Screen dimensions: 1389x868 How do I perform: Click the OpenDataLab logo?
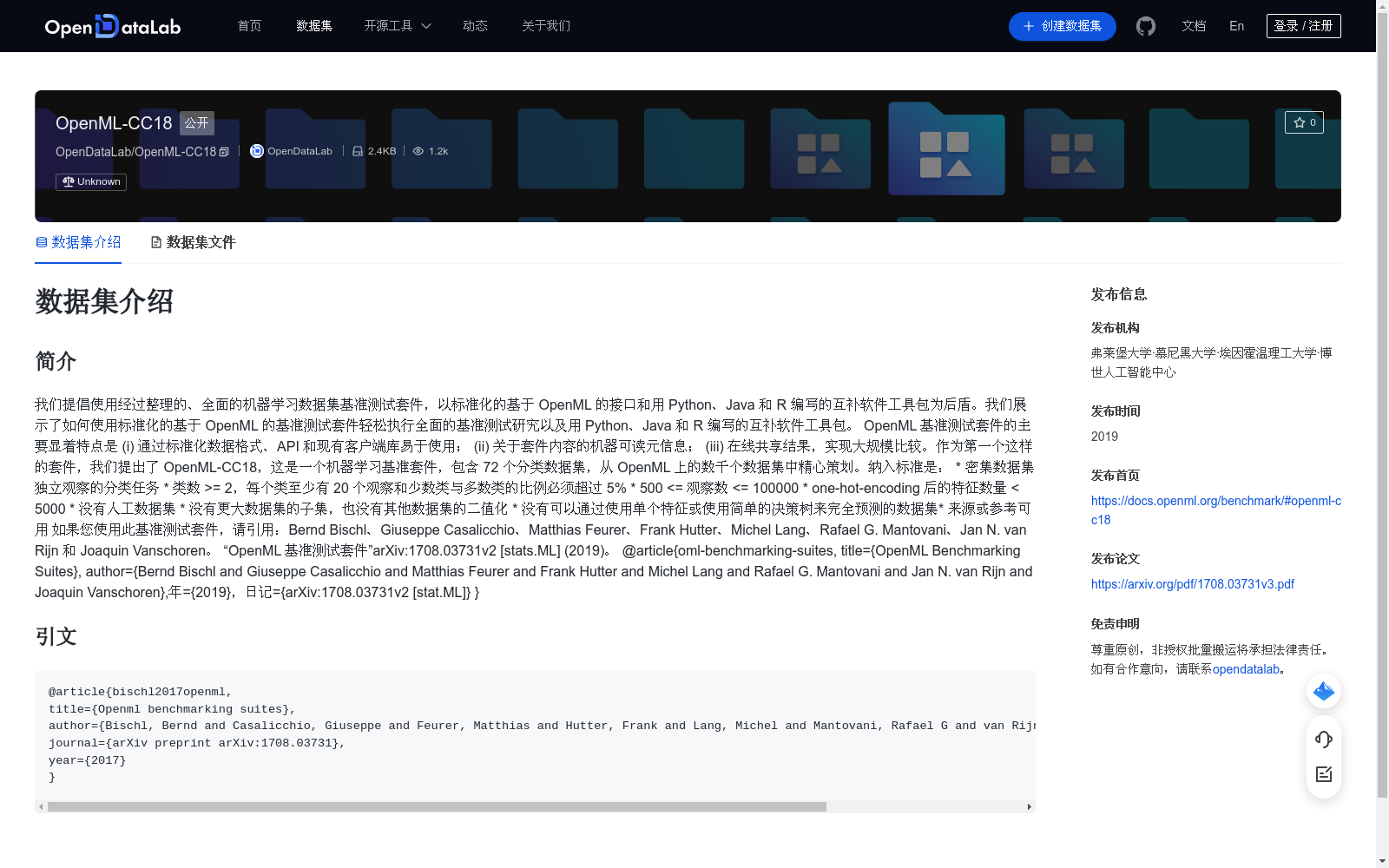(113, 26)
